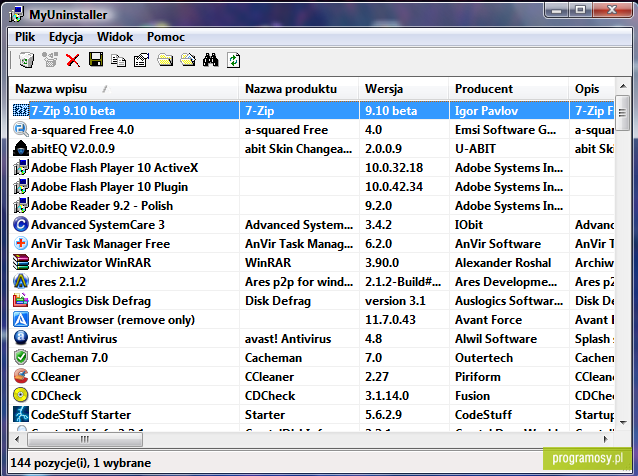Open the Plik menu
The image size is (638, 476).
[25, 37]
